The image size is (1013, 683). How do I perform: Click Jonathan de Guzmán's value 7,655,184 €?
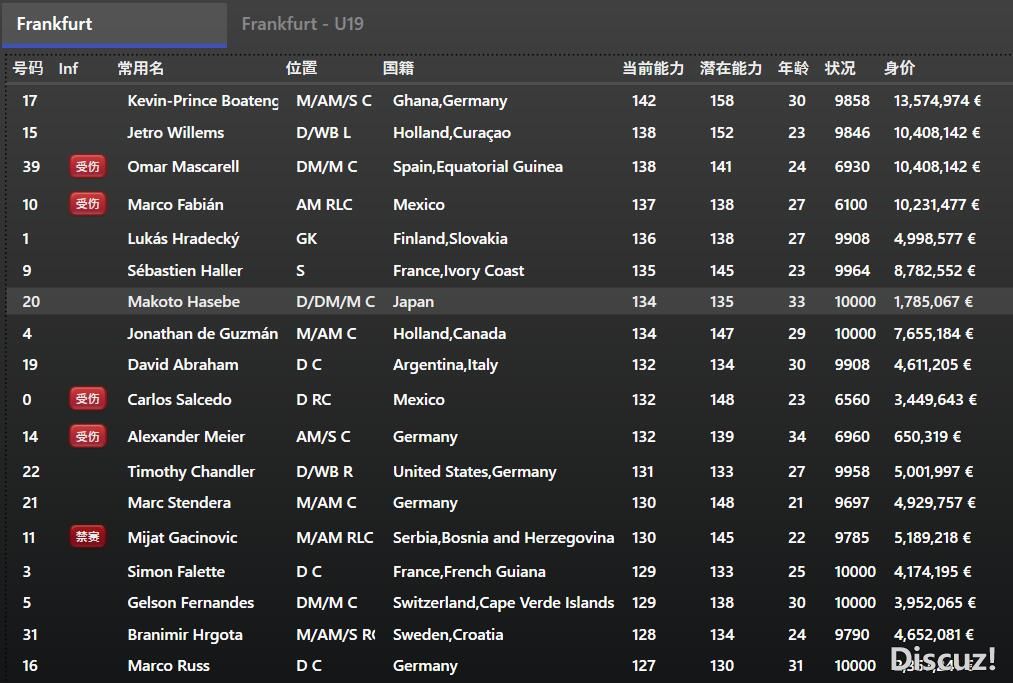(934, 333)
